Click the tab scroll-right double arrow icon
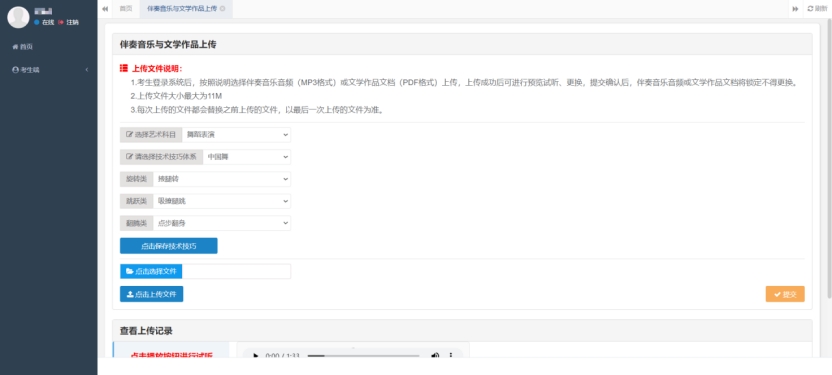This screenshot has width=832, height=375. pos(795,8)
